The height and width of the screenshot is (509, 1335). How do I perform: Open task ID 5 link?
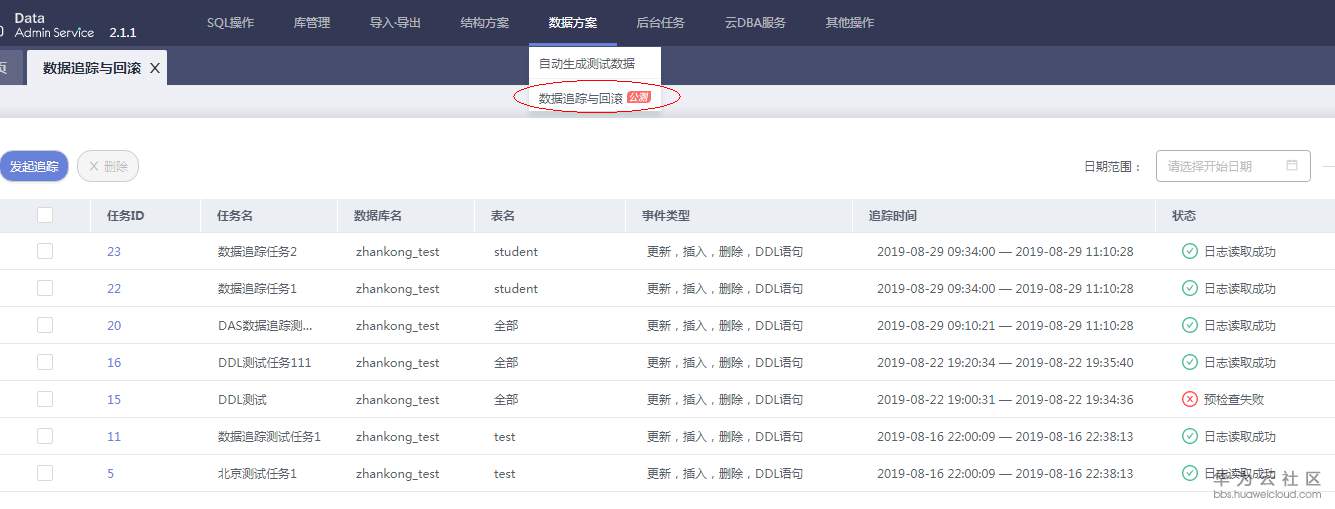111,474
